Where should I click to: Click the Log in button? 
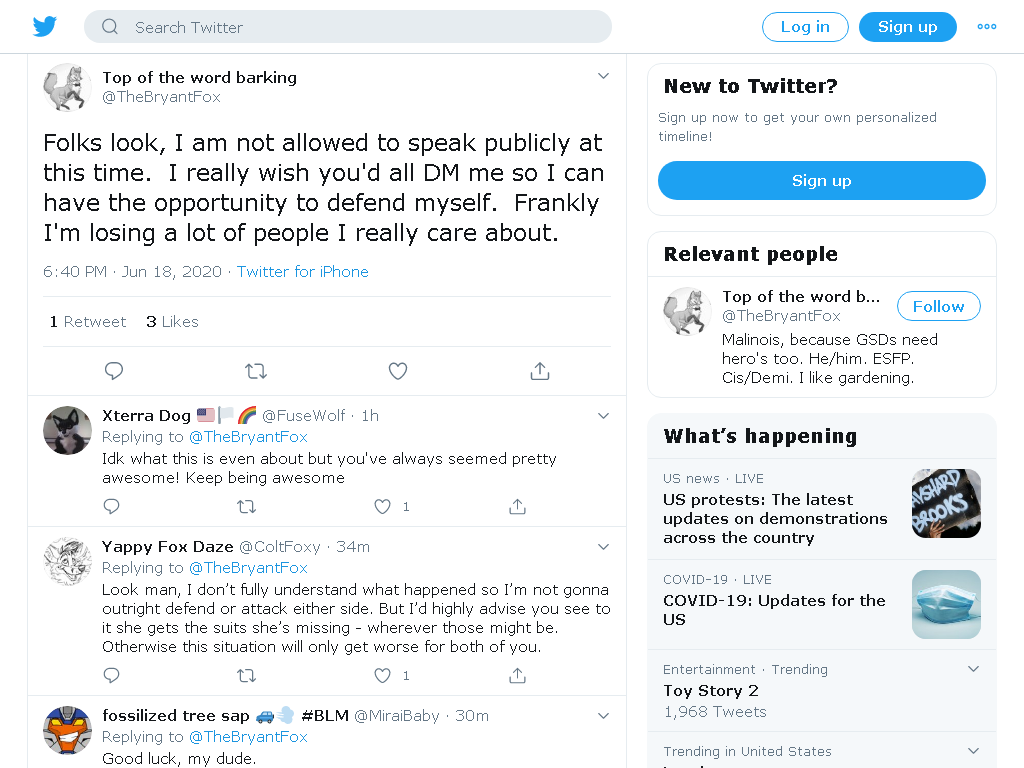[805, 27]
